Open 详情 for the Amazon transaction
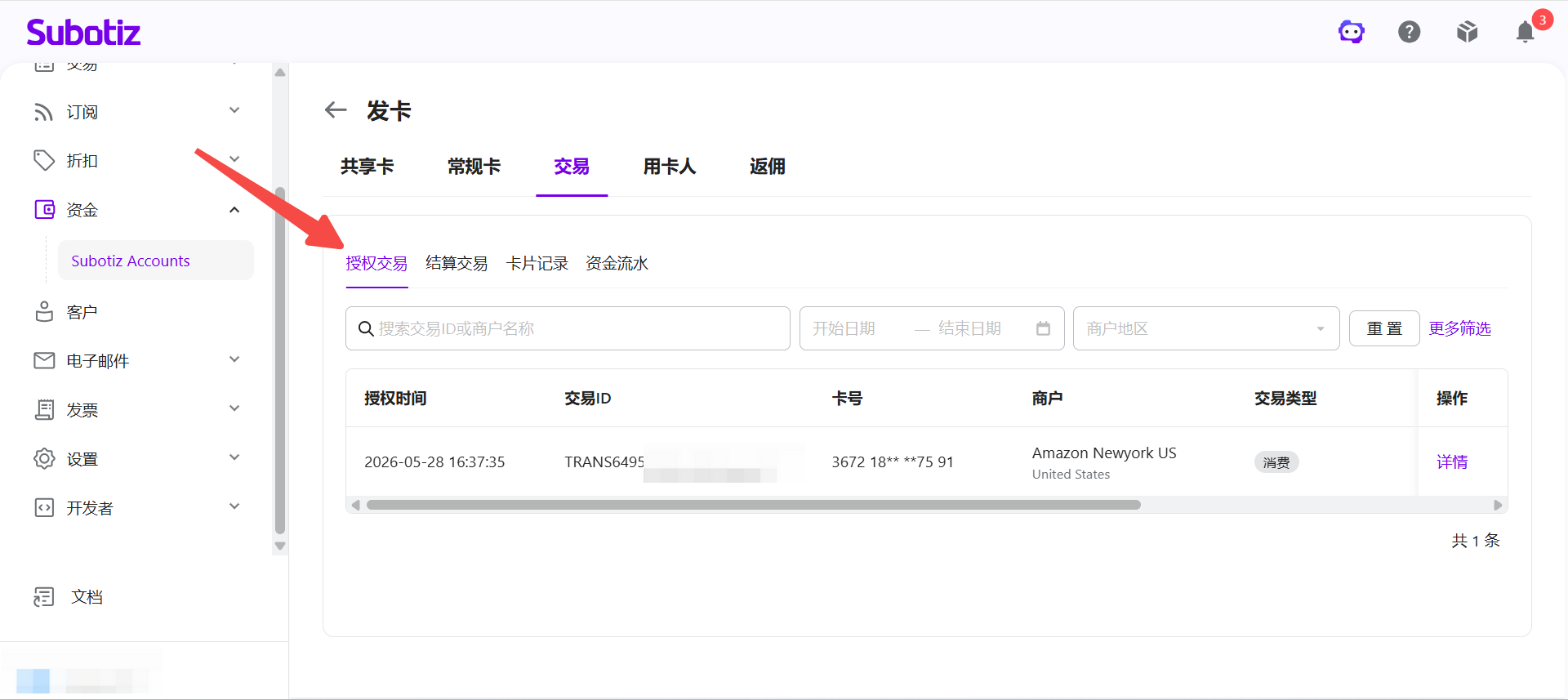Screen dimensions: 1568x700 click(x=1452, y=461)
